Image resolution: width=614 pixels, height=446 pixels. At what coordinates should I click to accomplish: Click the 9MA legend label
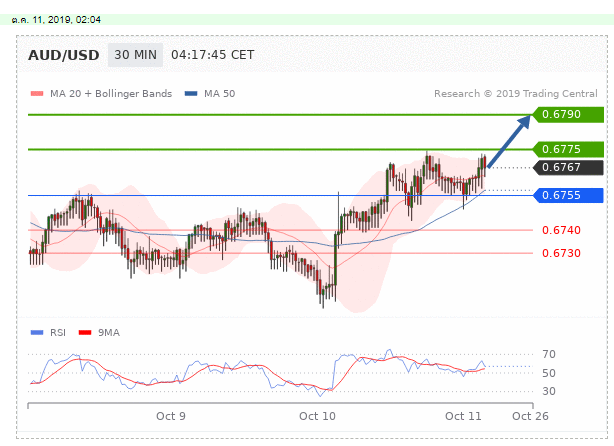(109, 332)
